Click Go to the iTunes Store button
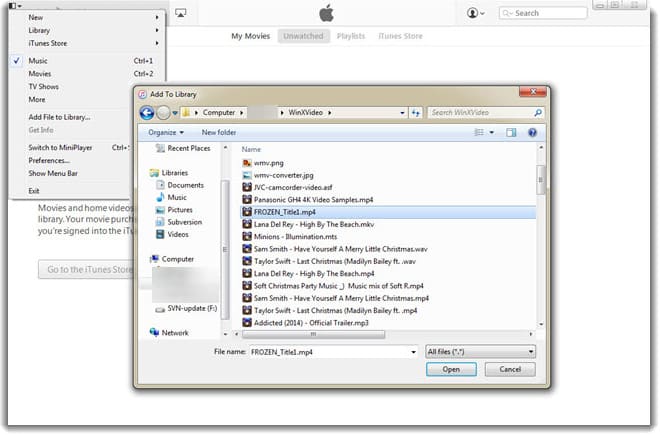The width and height of the screenshot is (660, 435). [86, 270]
